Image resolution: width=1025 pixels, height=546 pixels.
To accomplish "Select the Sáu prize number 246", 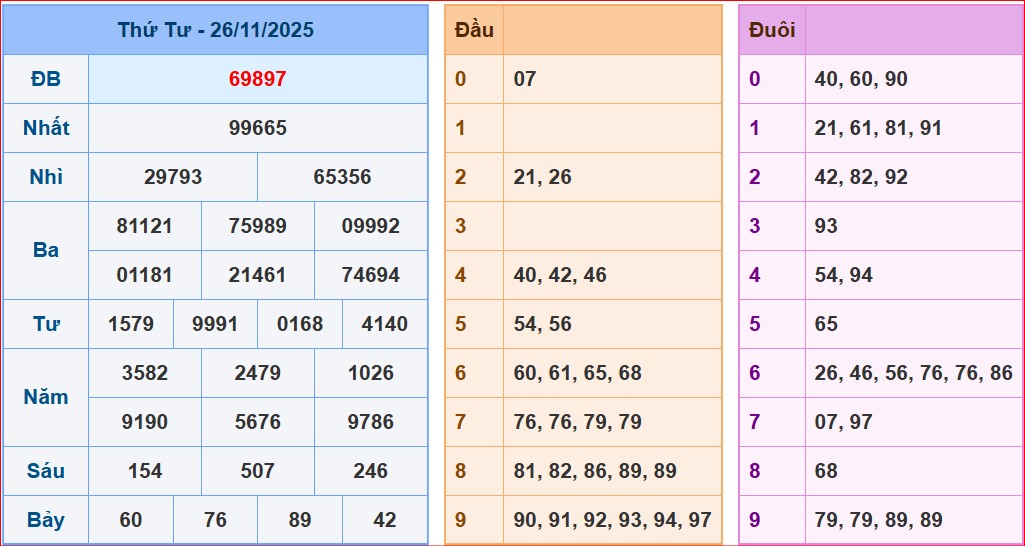I will (371, 471).
